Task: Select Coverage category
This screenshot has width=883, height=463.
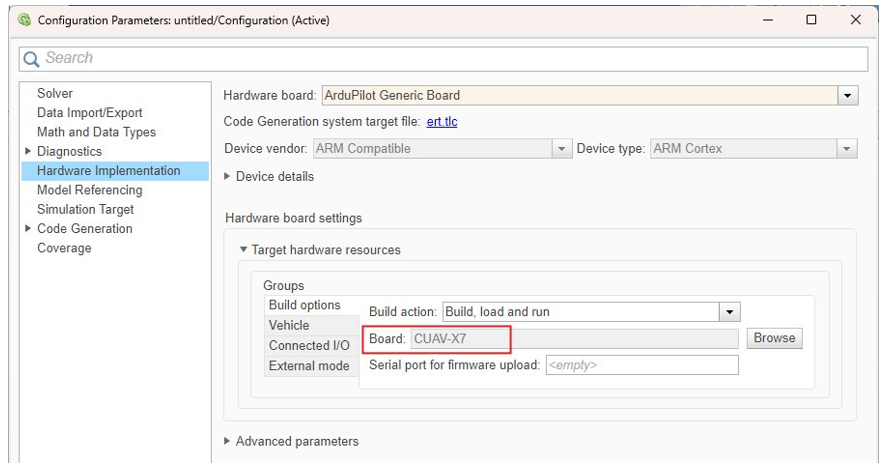Action: pyautogui.click(x=64, y=248)
